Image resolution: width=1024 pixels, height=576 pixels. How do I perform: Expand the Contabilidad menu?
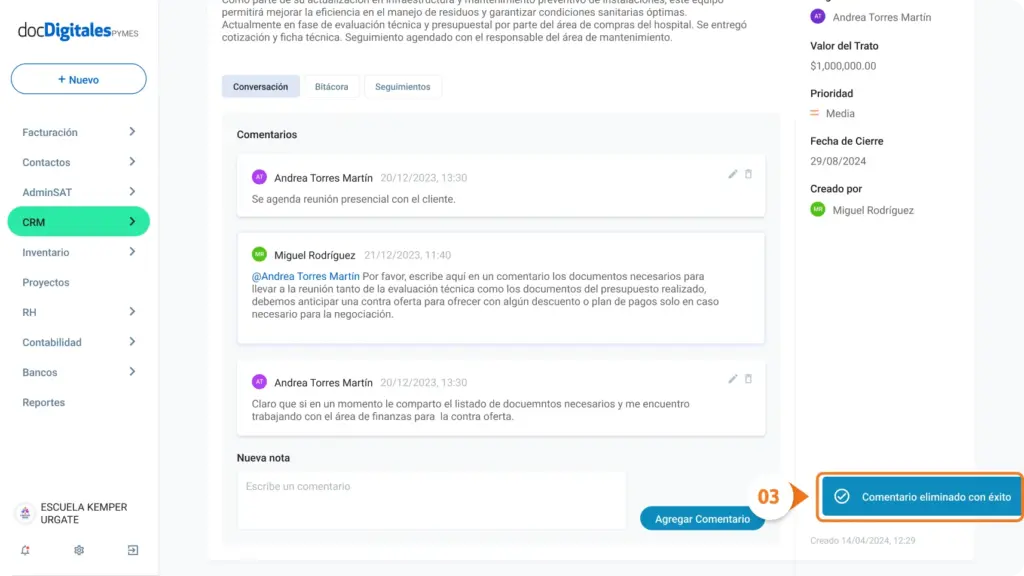coord(78,342)
